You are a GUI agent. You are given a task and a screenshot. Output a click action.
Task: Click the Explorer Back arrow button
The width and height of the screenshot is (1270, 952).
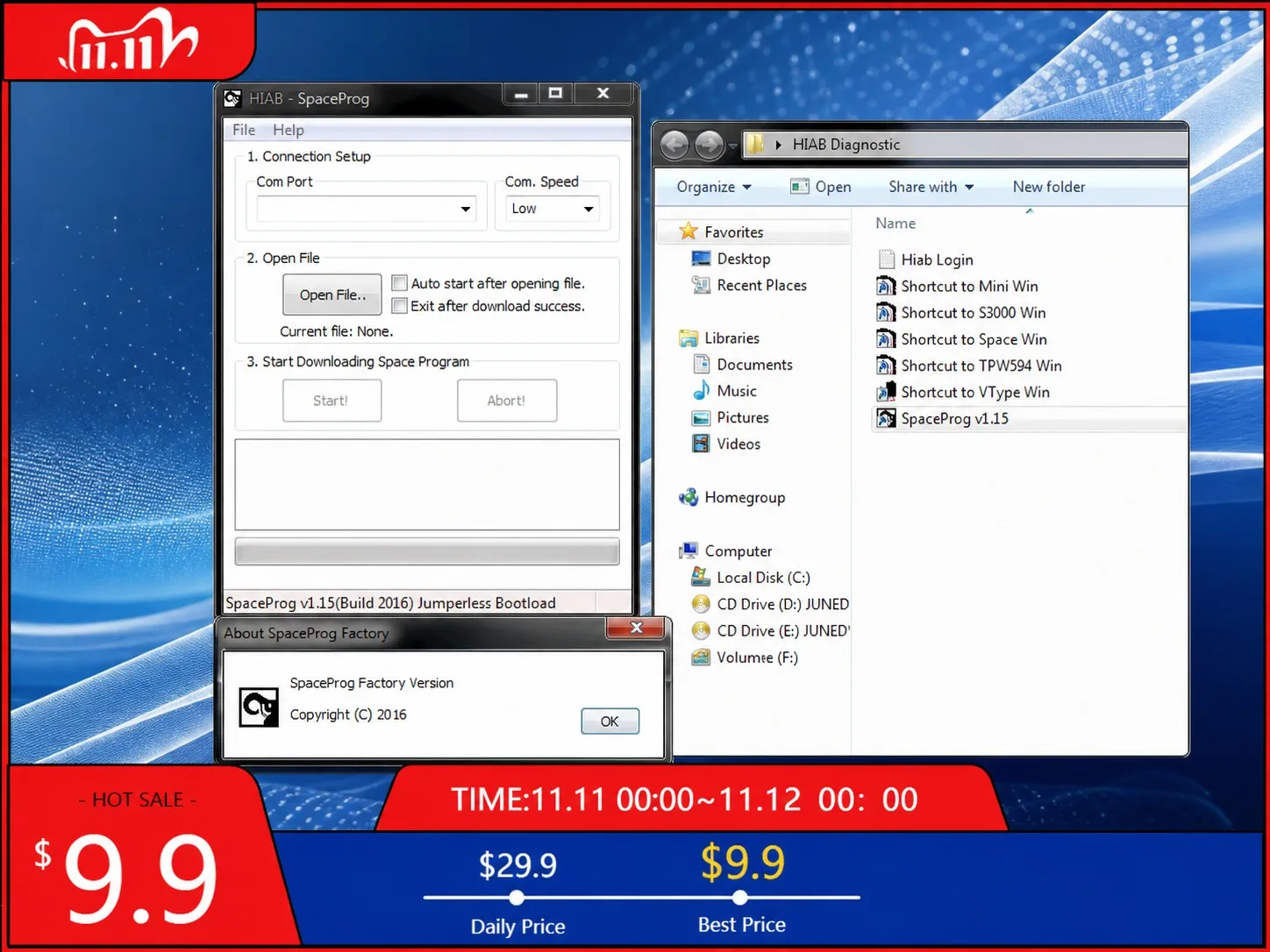[674, 144]
